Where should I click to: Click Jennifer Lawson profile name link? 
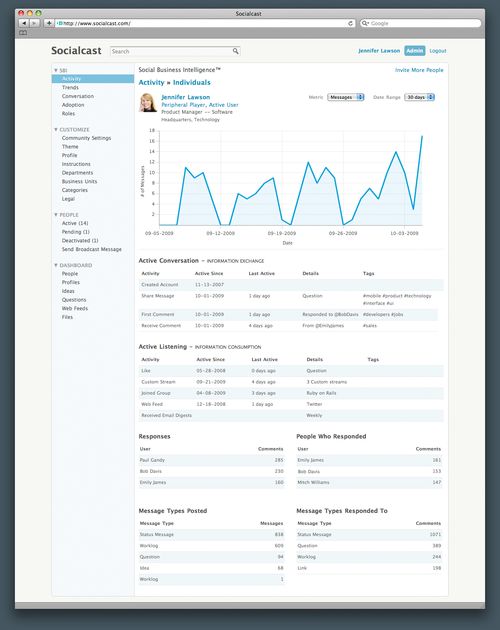click(186, 97)
